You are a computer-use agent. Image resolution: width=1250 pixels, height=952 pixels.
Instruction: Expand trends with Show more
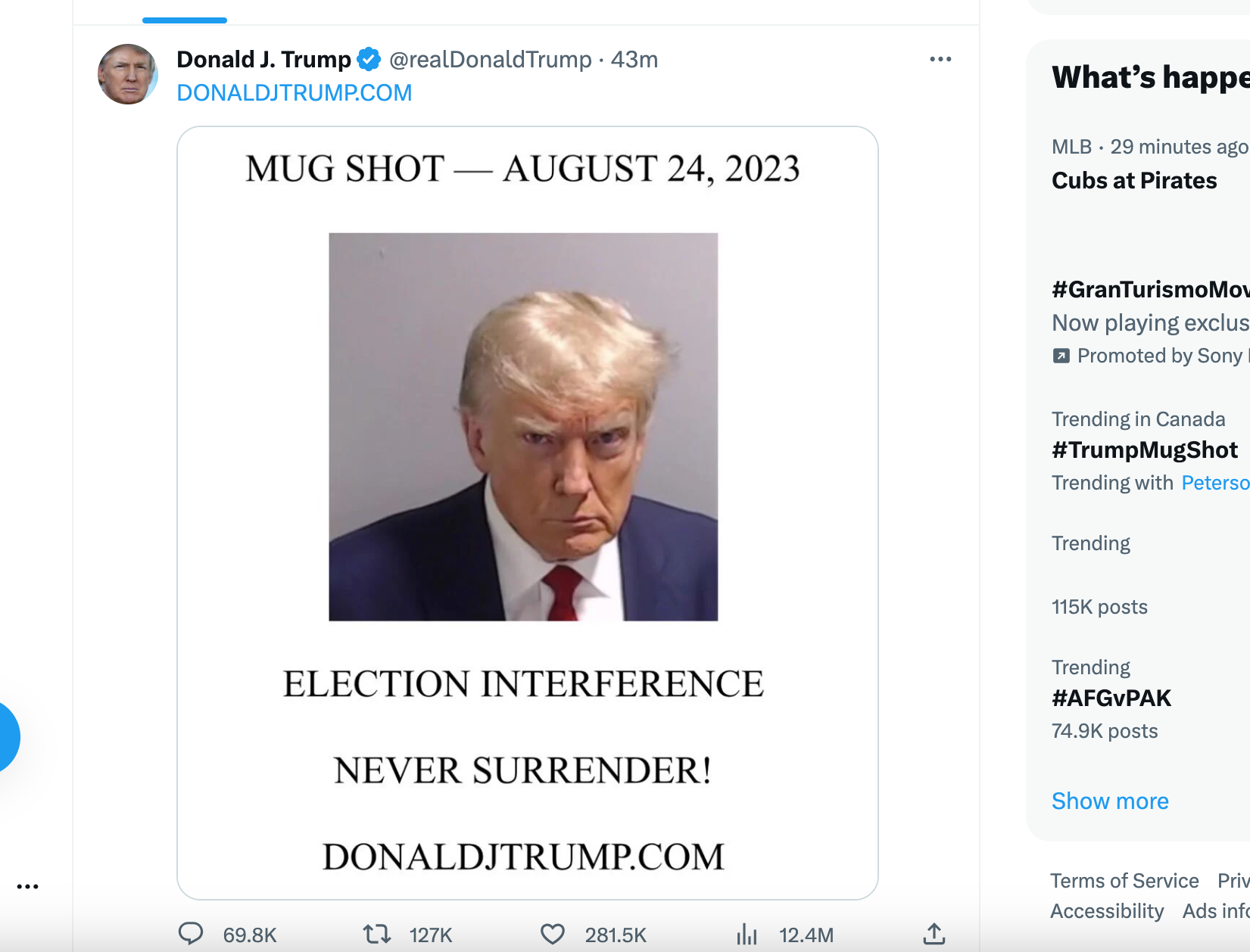pyautogui.click(x=1110, y=801)
